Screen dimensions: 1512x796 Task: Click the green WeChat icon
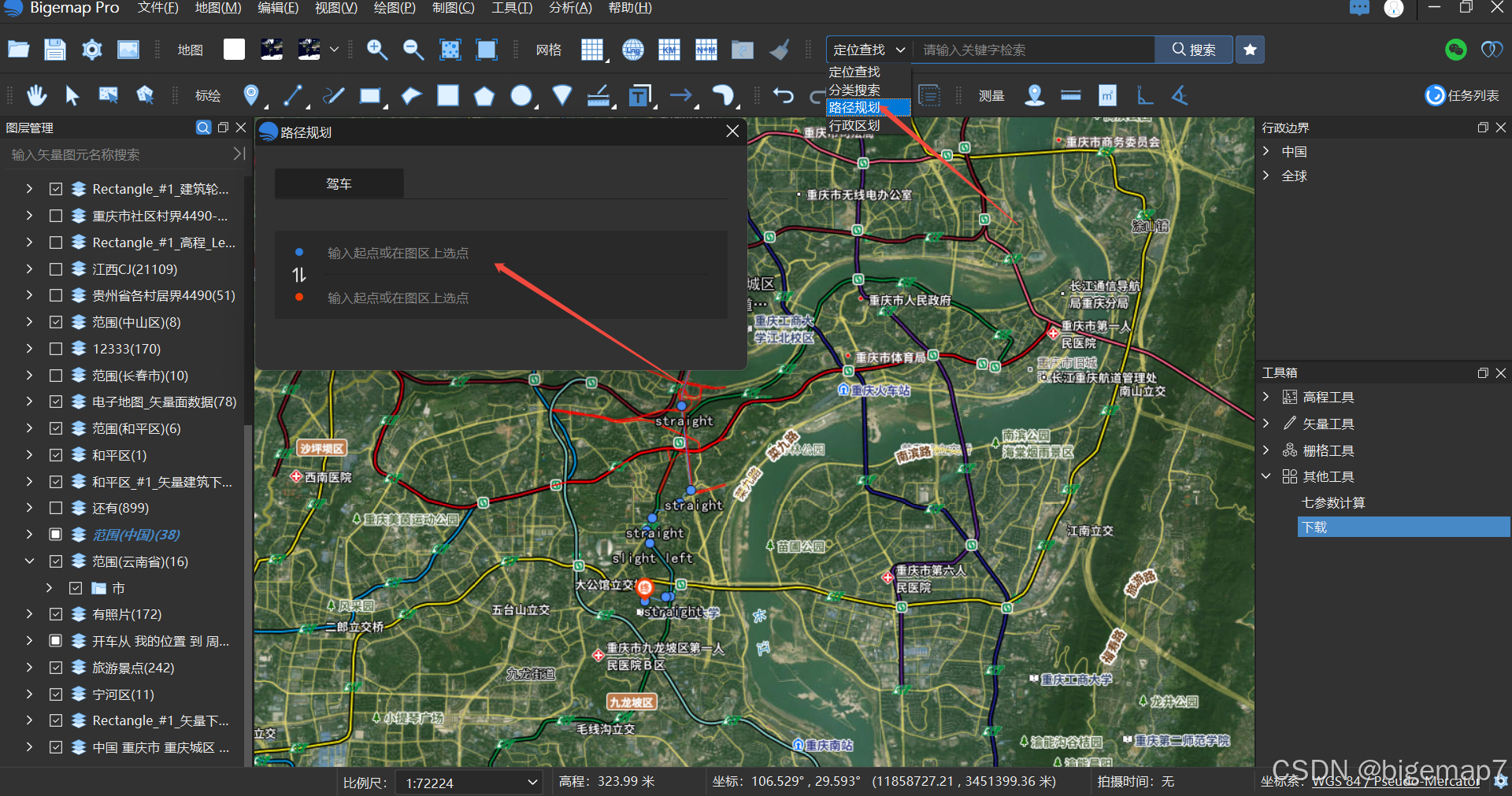(1456, 50)
